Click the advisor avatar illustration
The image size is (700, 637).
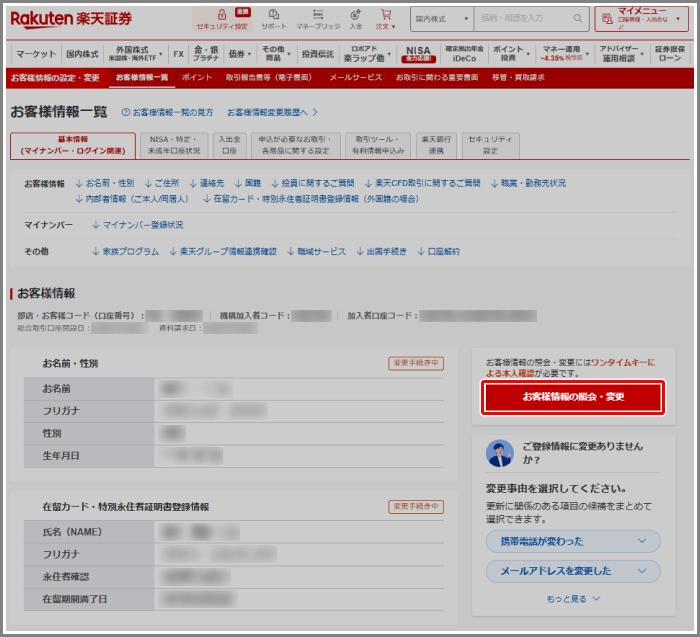pyautogui.click(x=500, y=454)
